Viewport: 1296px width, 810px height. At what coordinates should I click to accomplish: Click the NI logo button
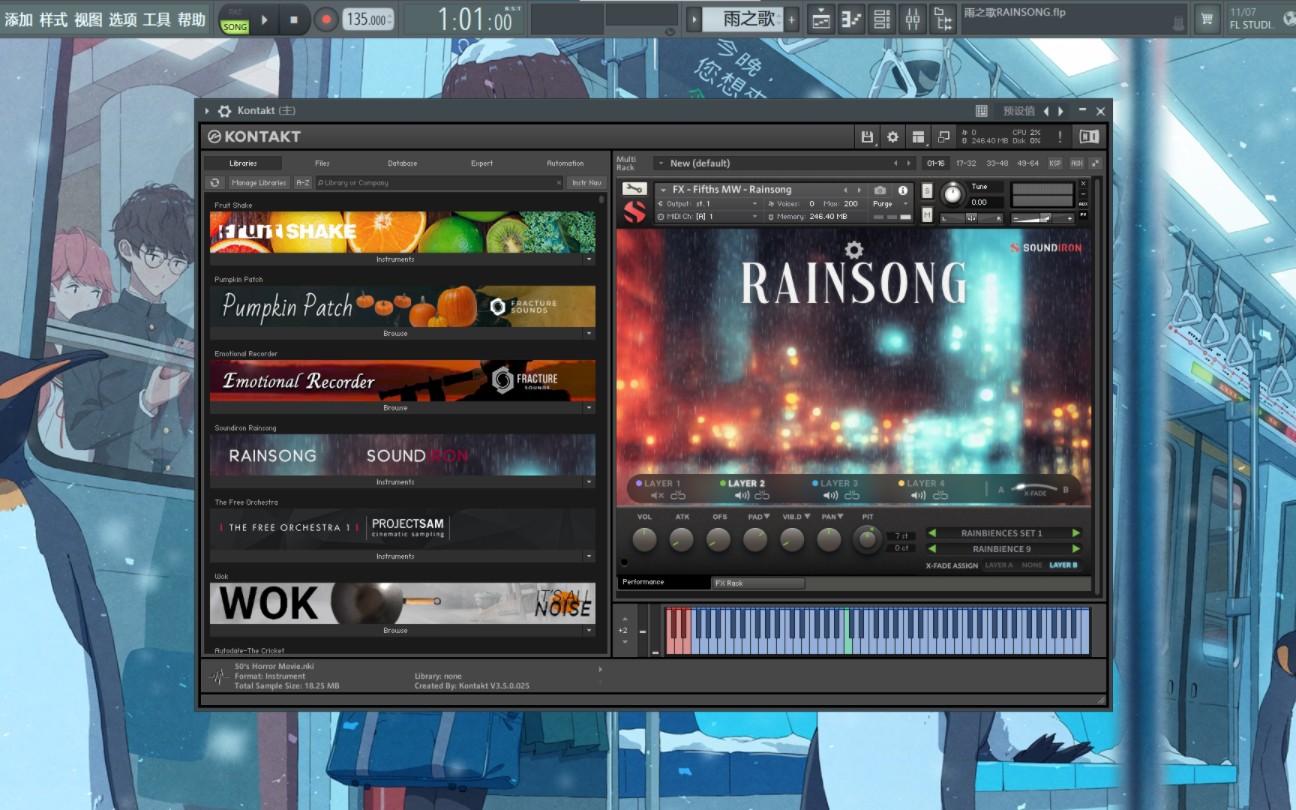pyautogui.click(x=1088, y=137)
